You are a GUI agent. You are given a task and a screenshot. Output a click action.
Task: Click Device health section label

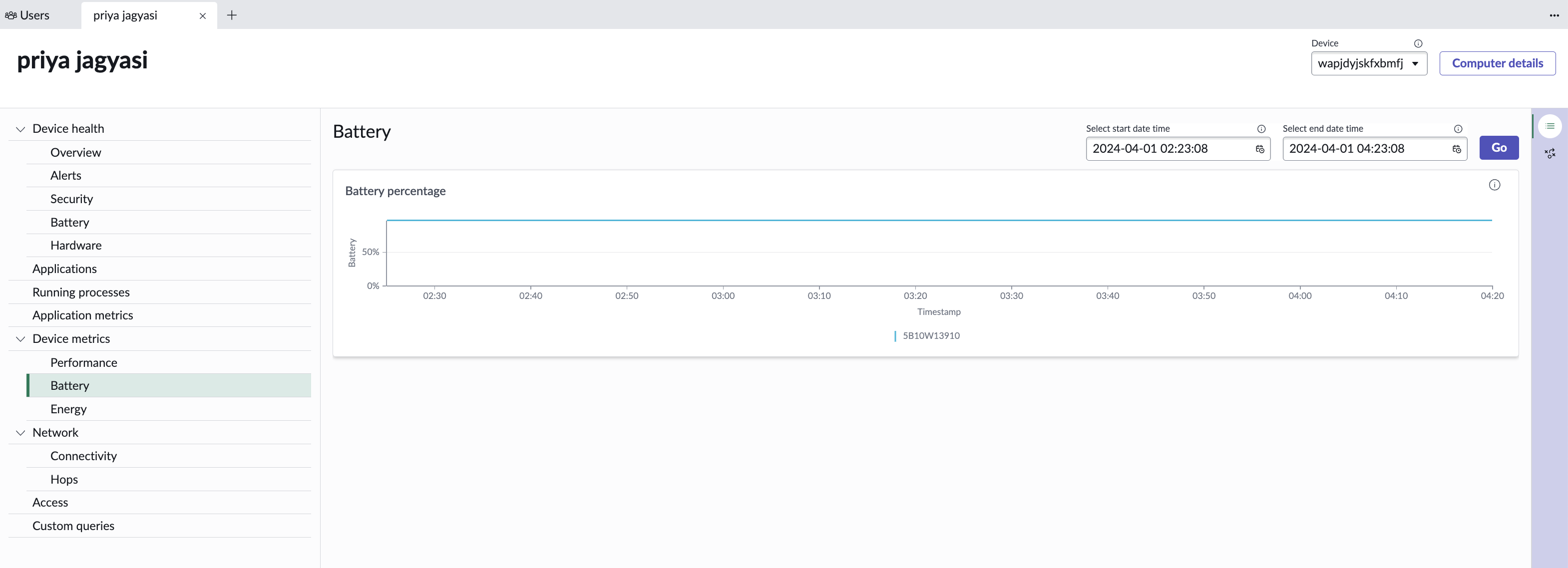click(x=68, y=129)
